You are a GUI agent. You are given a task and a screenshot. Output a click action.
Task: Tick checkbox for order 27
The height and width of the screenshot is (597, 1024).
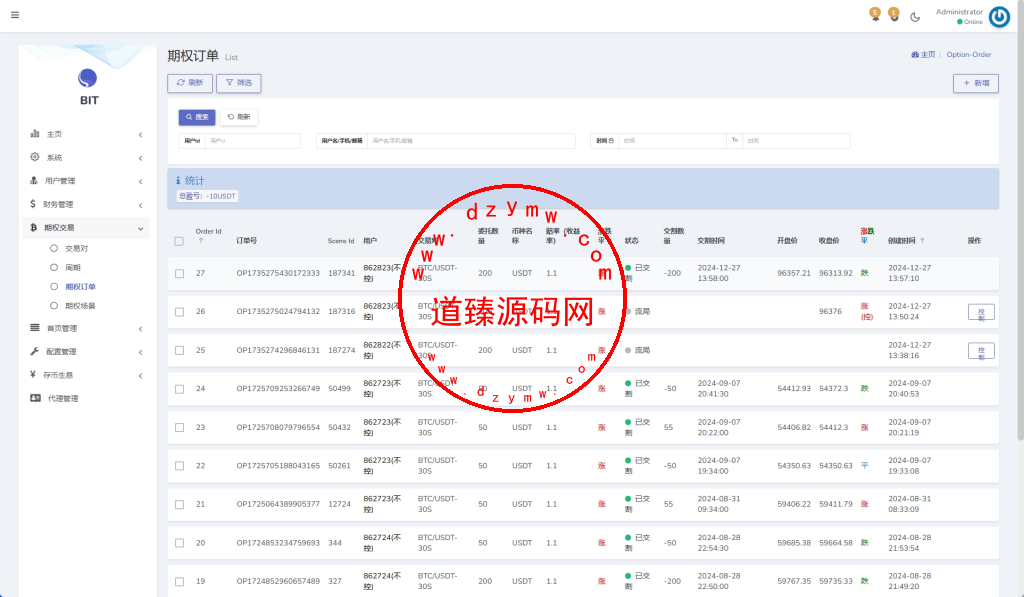coord(180,274)
